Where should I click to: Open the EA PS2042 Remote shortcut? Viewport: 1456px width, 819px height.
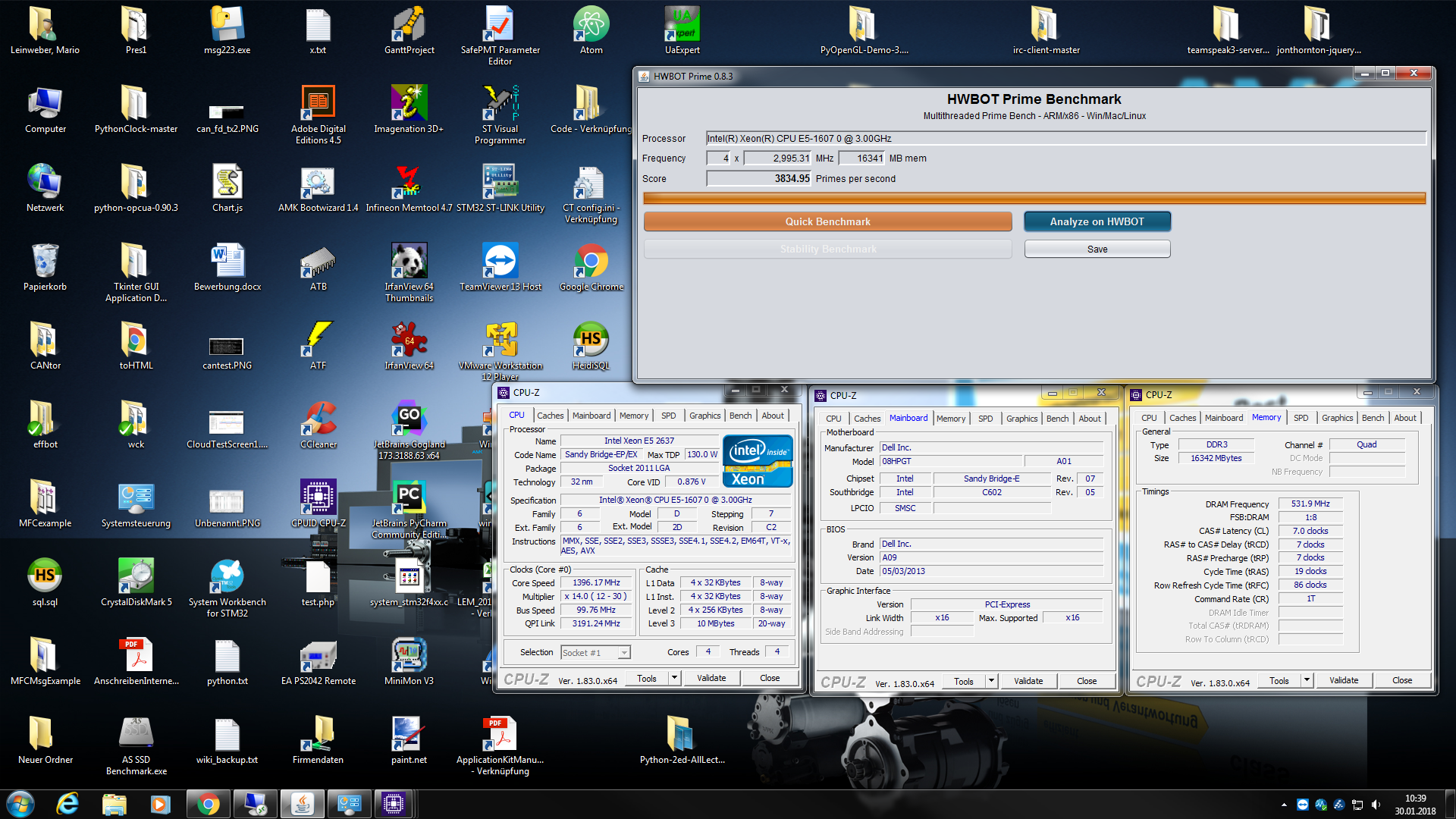point(318,661)
